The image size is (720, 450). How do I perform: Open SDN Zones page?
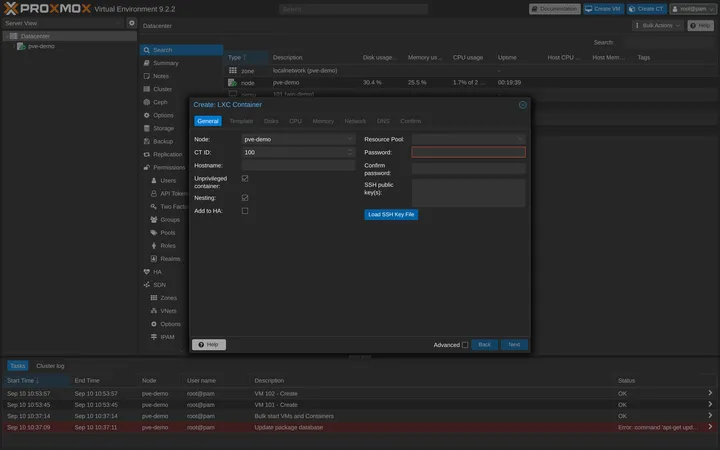point(169,298)
